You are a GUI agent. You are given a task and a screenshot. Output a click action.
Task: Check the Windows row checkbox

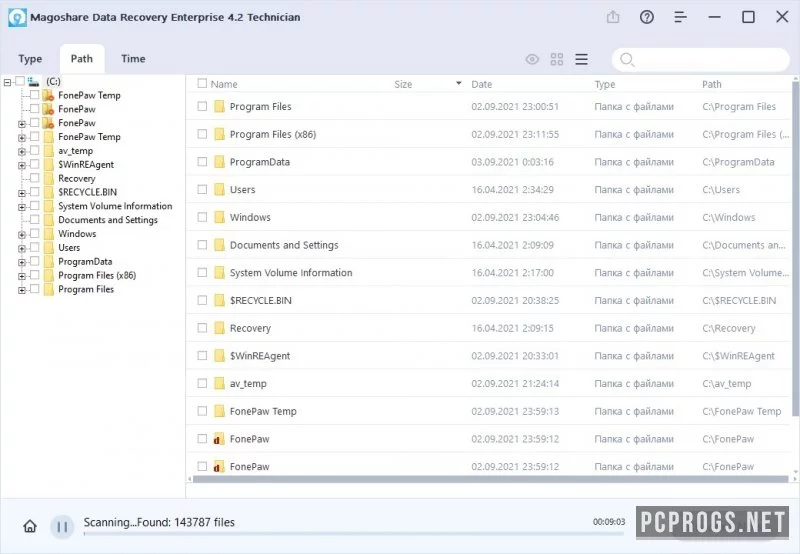pyautogui.click(x=202, y=217)
